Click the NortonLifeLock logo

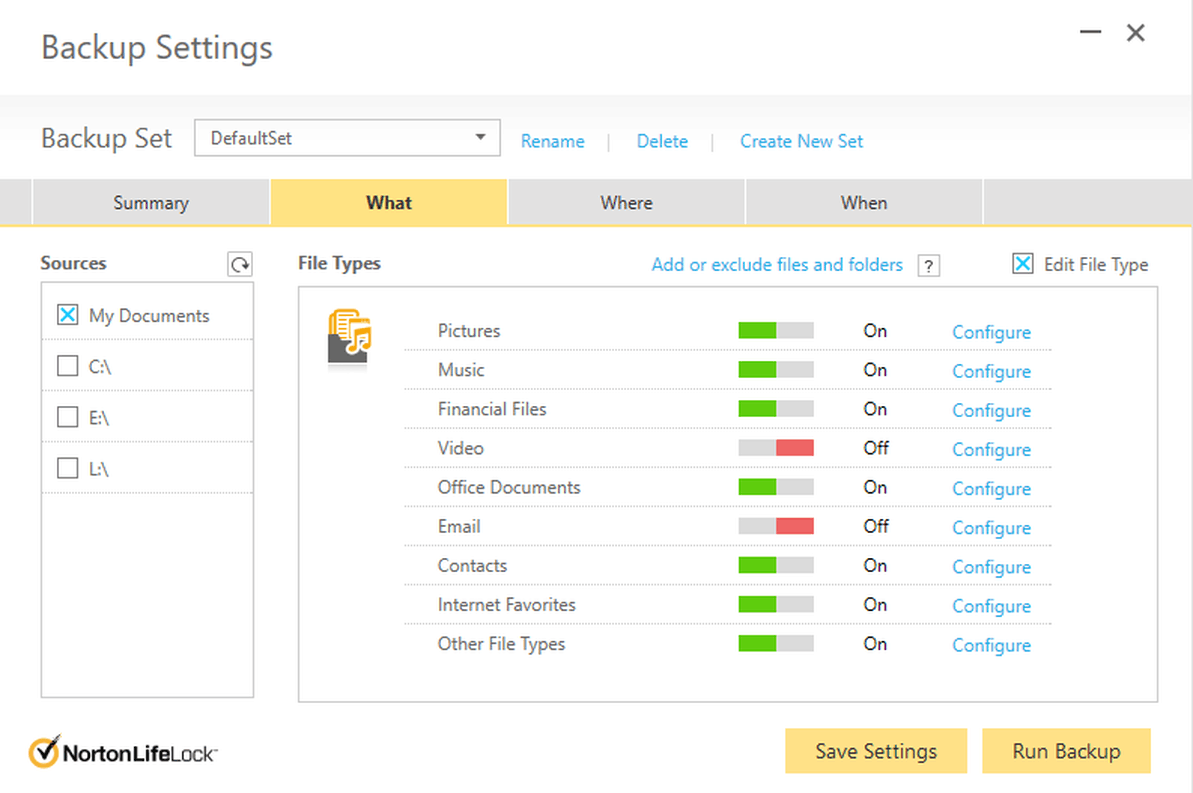click(x=123, y=752)
